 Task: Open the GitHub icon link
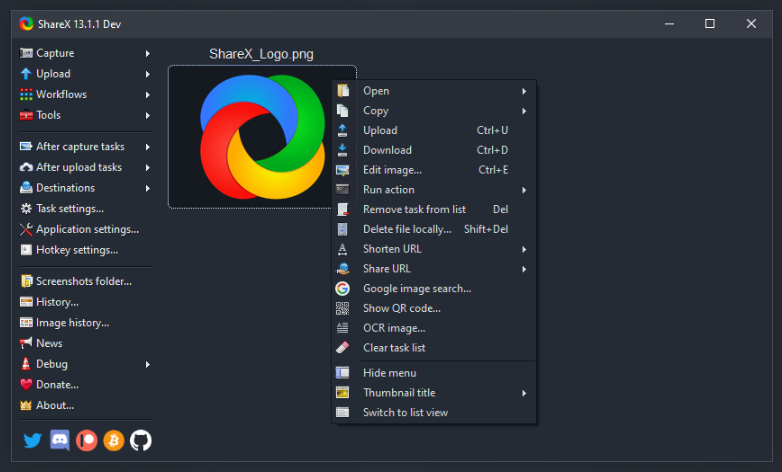[141, 441]
